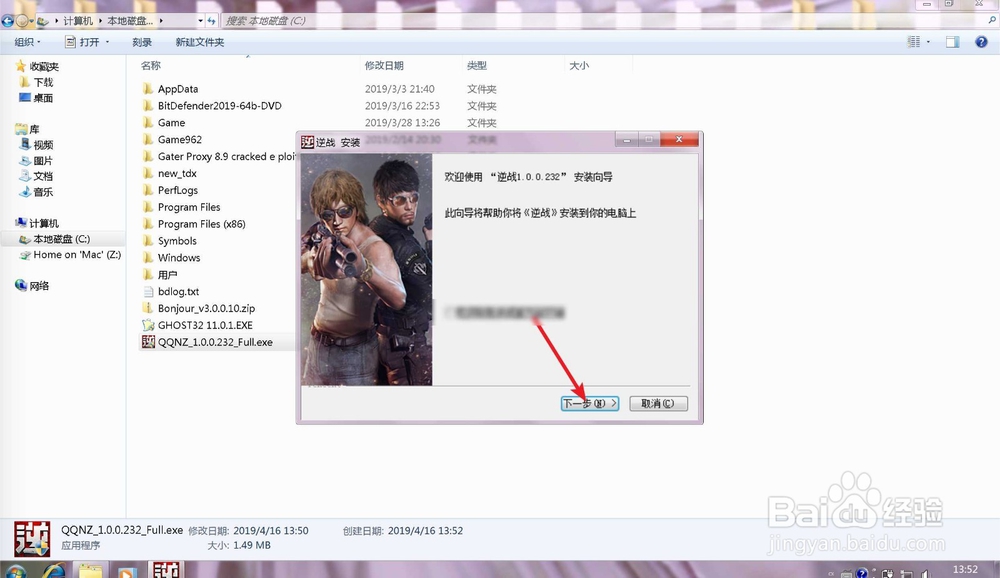This screenshot has width=1000, height=578.
Task: Click the Explorer forward navigation arrow
Action: pos(22,21)
